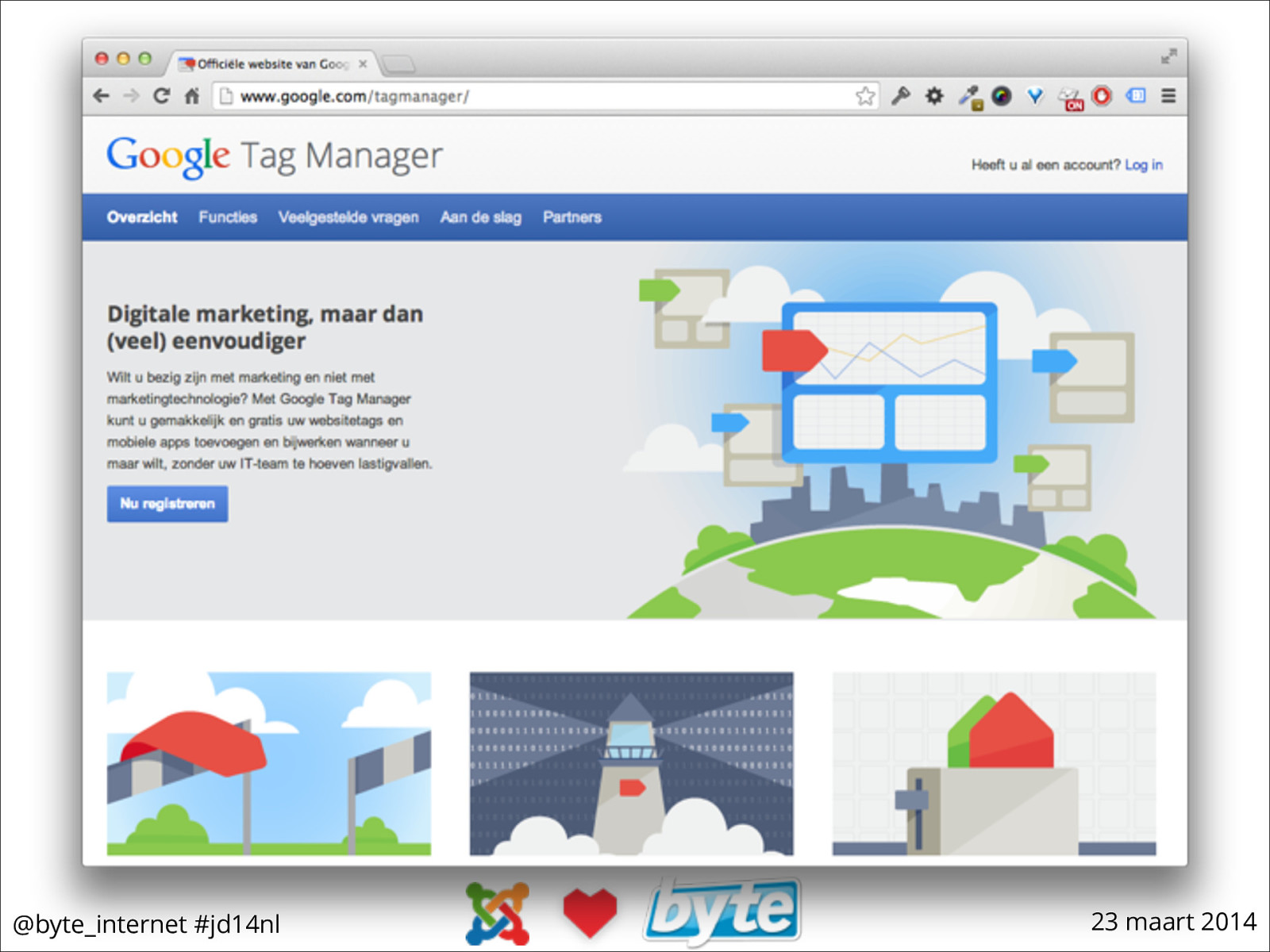Image resolution: width=1270 pixels, height=952 pixels.
Task: Click the red circular extension icon
Action: [1102, 96]
